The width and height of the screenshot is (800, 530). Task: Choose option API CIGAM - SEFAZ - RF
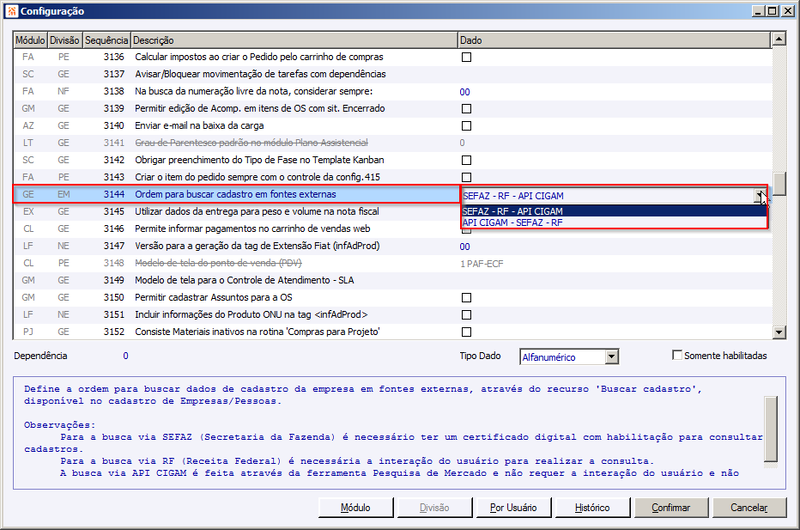coord(614,222)
